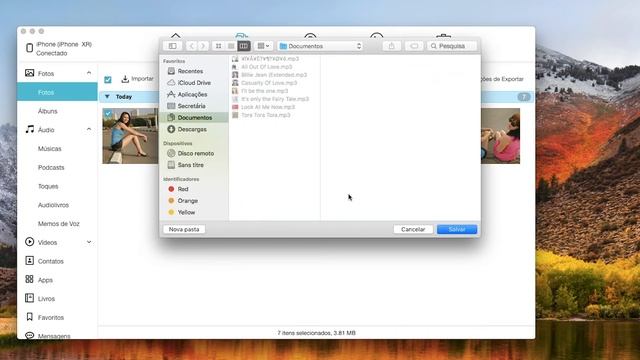
Task: Select file Billie Jean (Extended).mp3
Action: (x=273, y=75)
